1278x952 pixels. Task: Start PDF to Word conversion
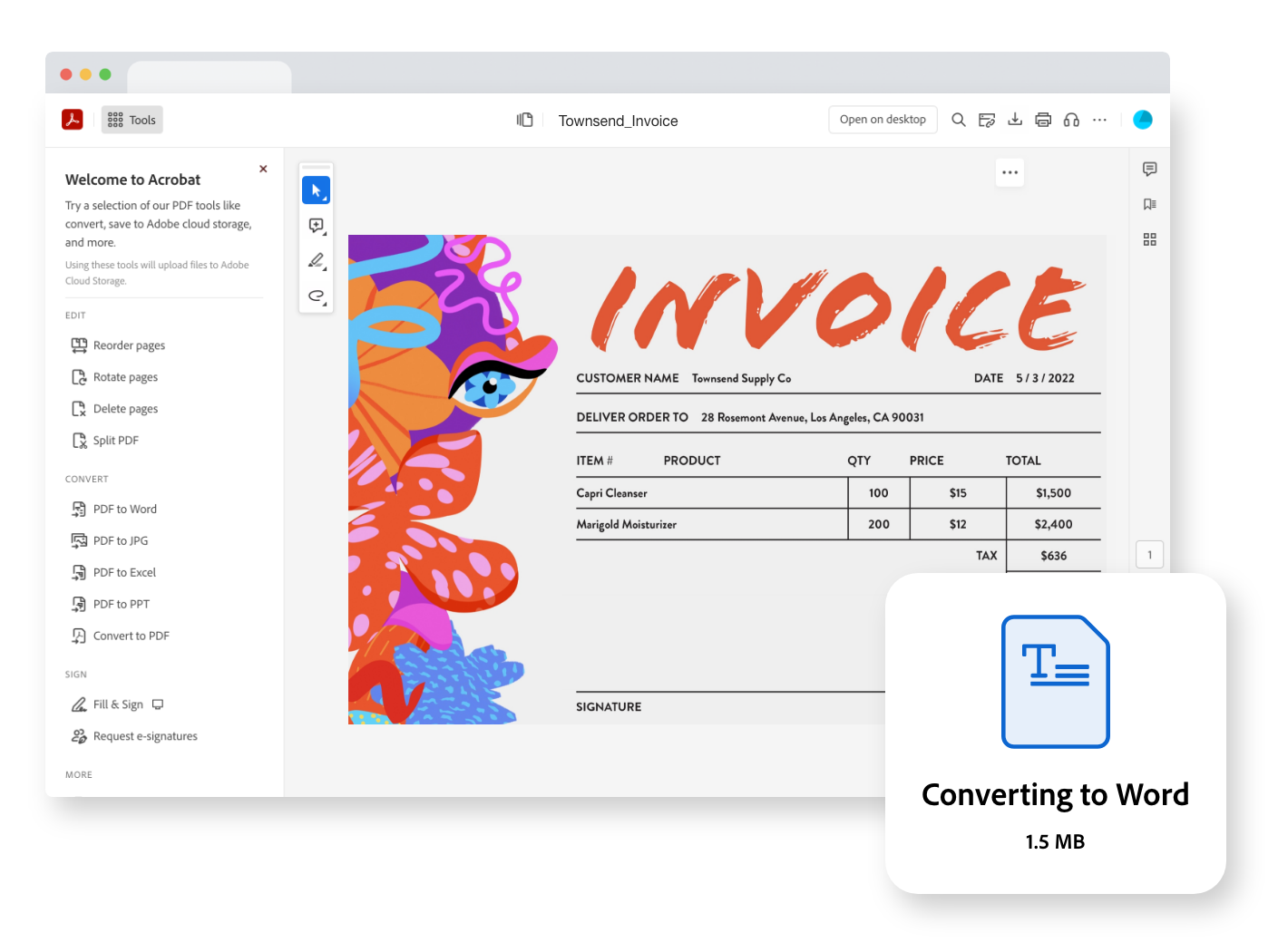coord(124,509)
